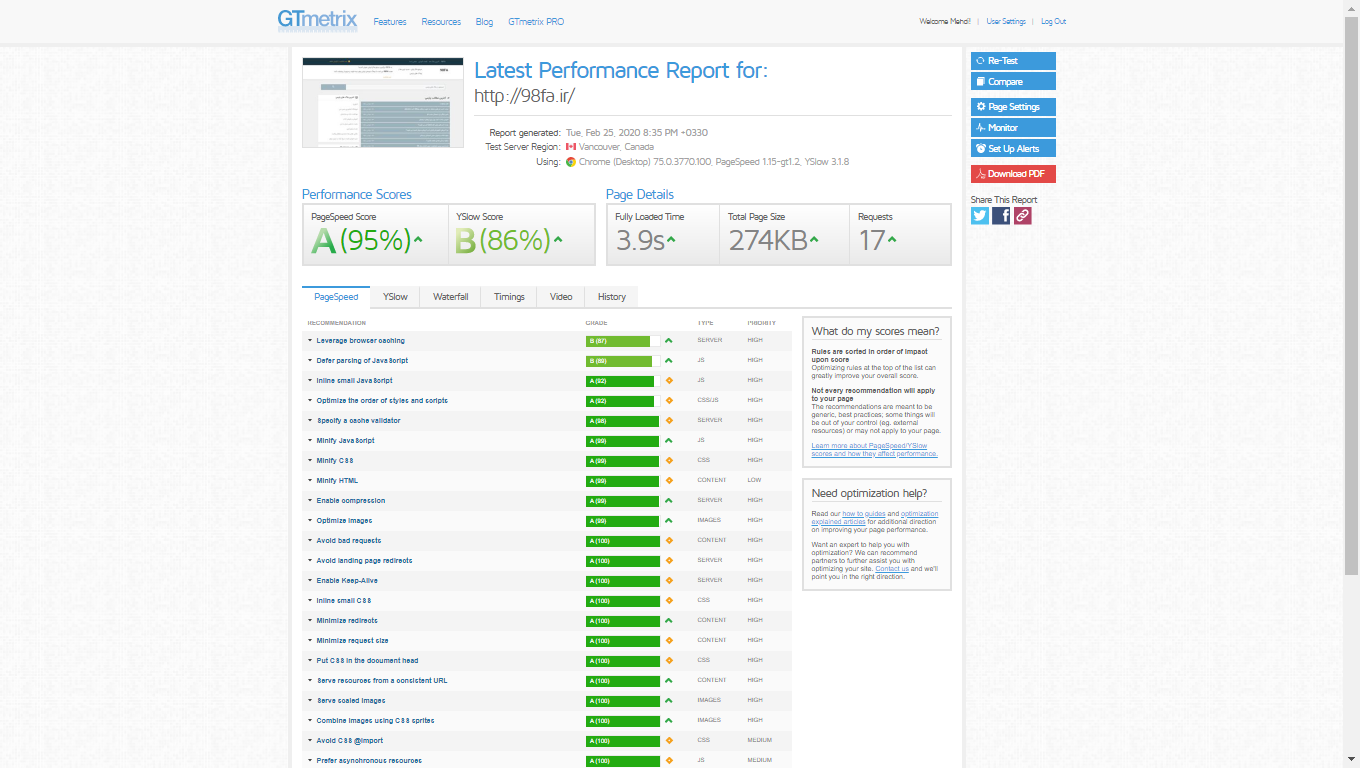Click green trend arrow beside PageSpeed Score
The height and width of the screenshot is (768, 1360).
tap(418, 240)
